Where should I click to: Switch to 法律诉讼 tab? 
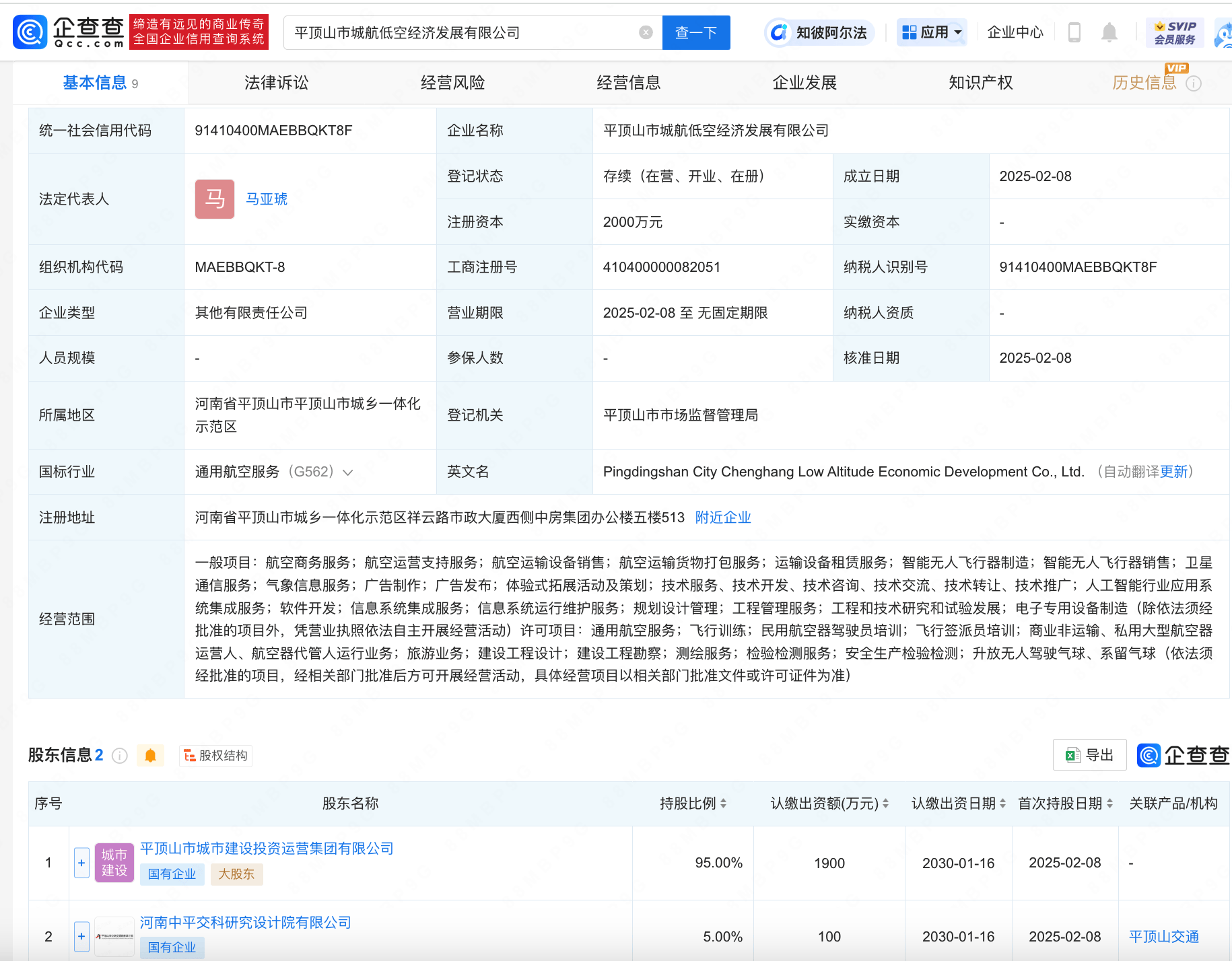pos(276,83)
